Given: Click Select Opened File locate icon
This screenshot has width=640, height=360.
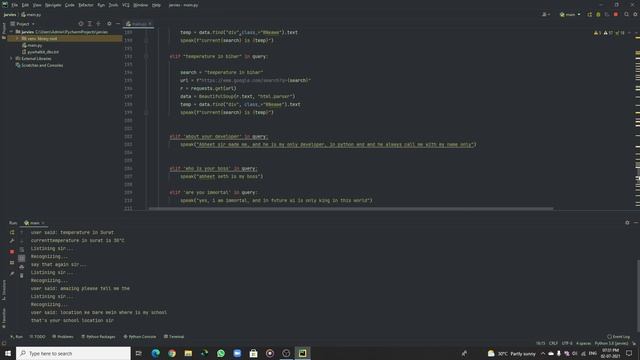Looking at the screenshot, I should 80,24.
